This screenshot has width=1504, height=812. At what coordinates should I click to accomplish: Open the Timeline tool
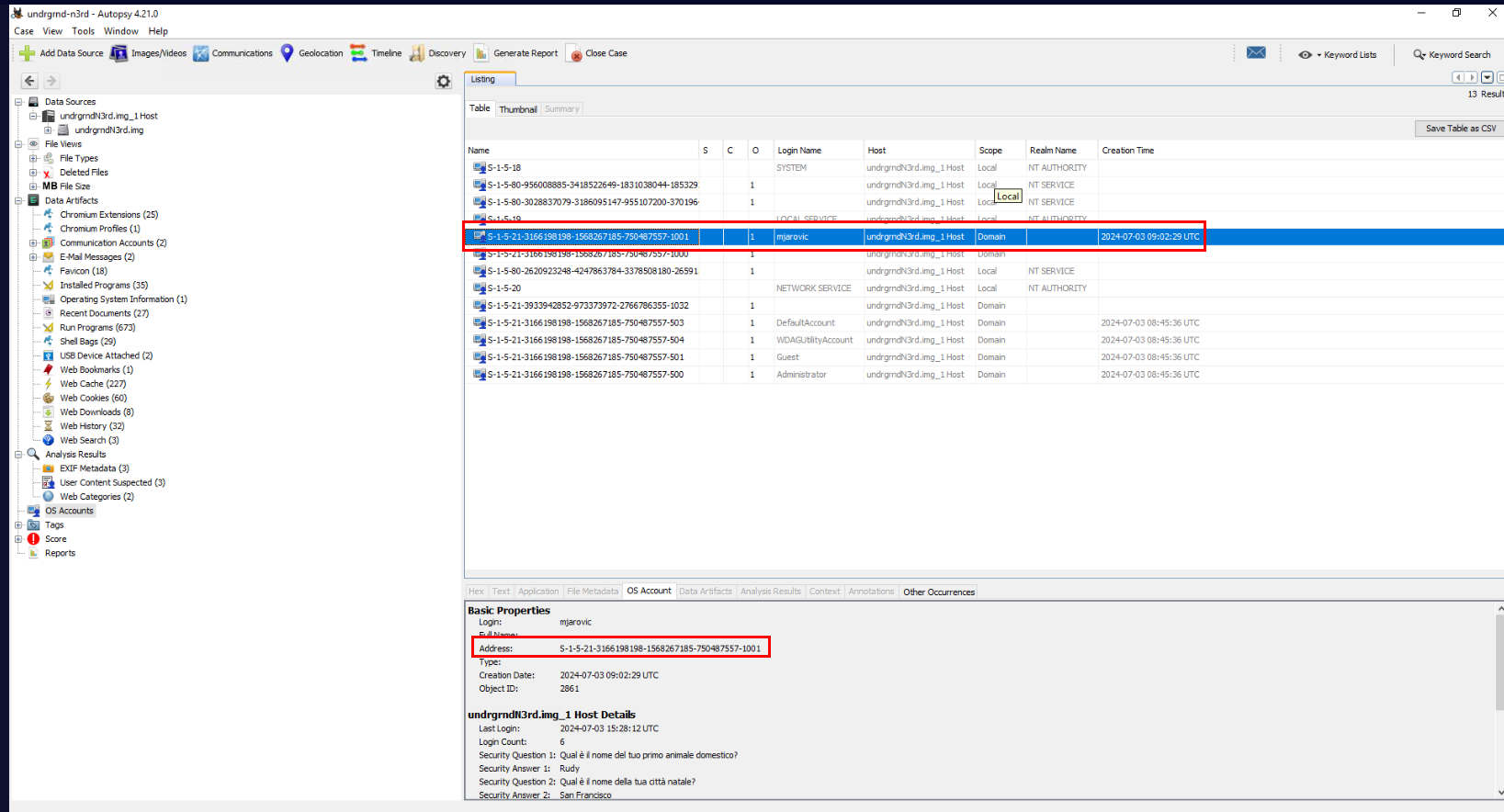click(358, 53)
